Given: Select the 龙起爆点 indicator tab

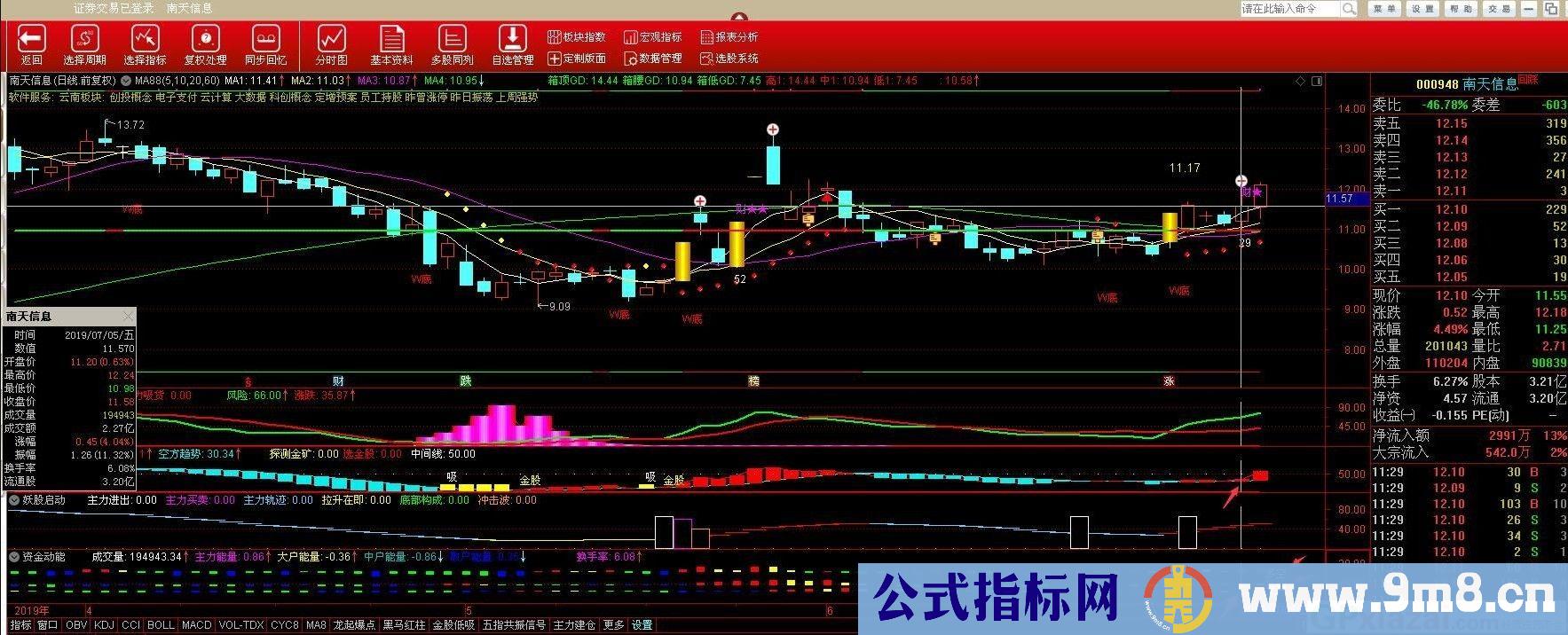Looking at the screenshot, I should [354, 625].
